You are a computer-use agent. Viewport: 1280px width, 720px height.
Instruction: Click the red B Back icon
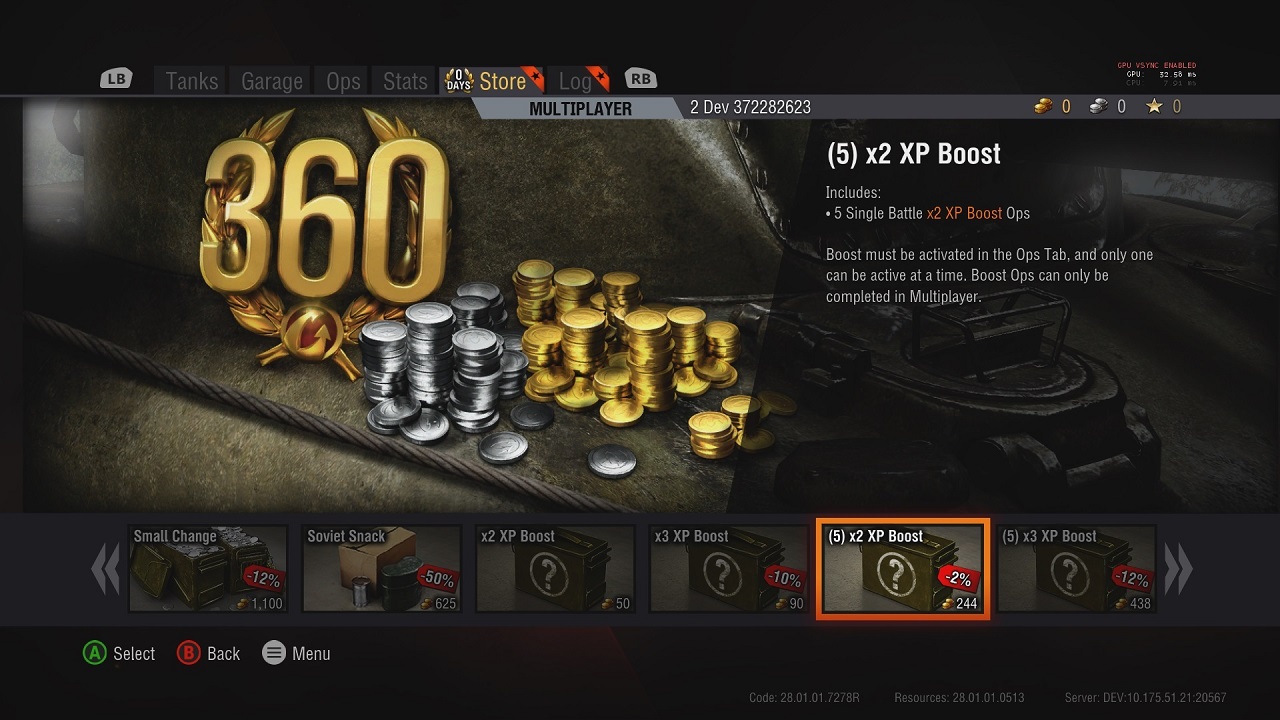tap(188, 653)
